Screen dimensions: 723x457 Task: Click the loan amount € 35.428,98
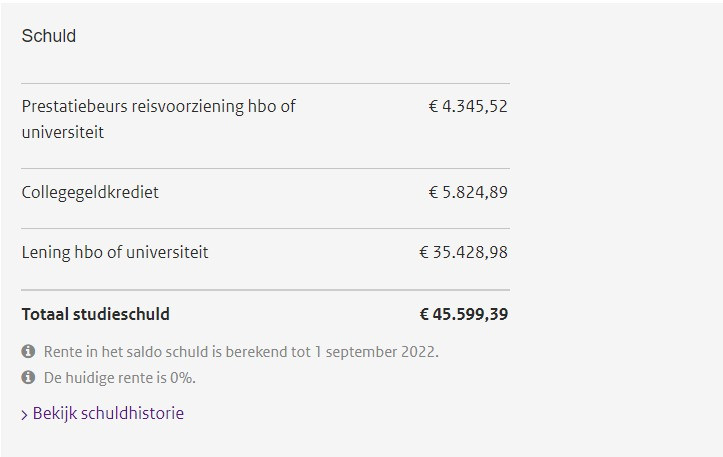pyautogui.click(x=463, y=252)
